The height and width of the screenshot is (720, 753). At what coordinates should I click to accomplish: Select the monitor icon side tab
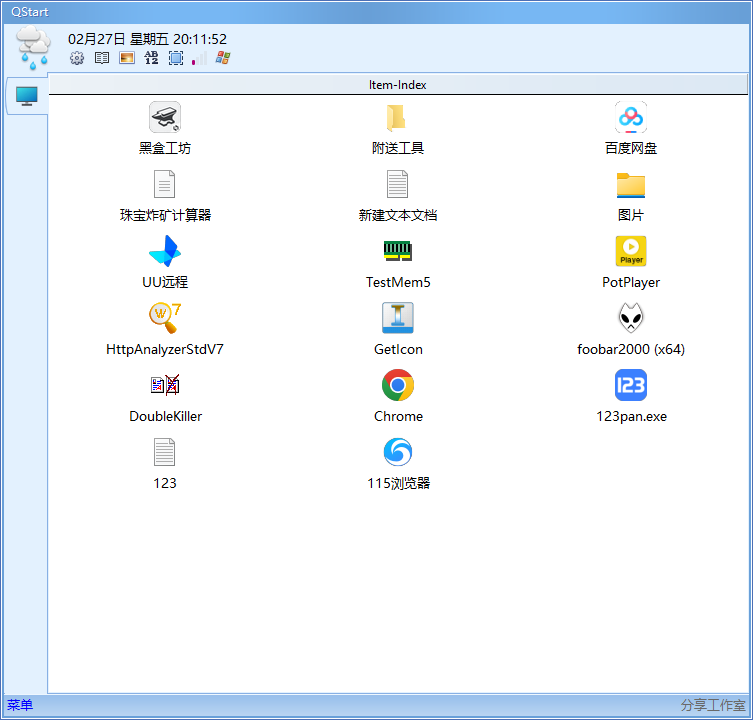pos(26,96)
